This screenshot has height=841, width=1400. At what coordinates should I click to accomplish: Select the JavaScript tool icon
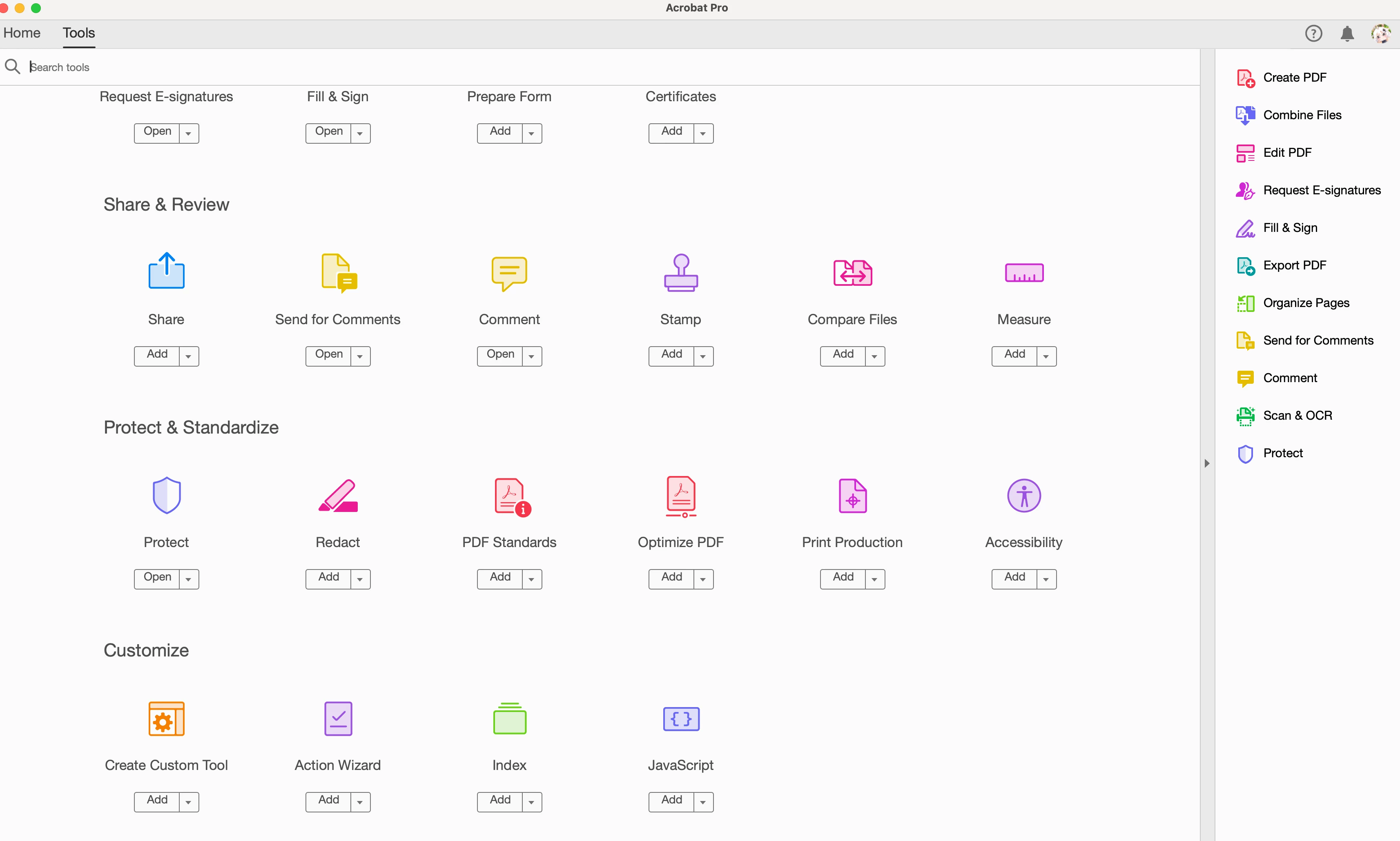point(681,719)
